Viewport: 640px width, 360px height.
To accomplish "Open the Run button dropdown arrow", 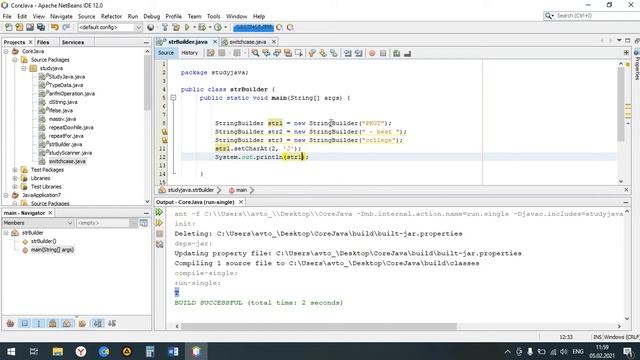I will (194, 27).
